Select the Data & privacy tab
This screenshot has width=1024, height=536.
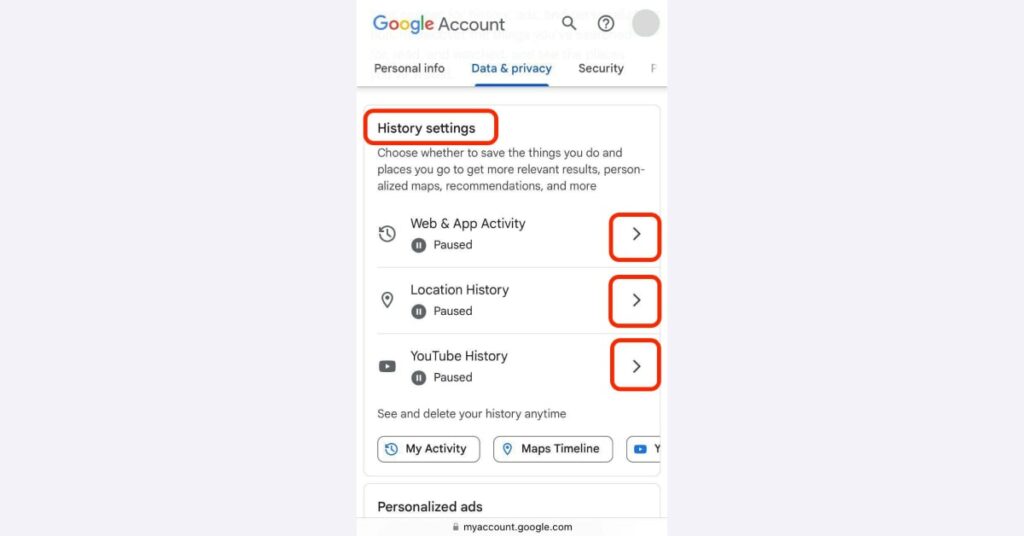click(511, 69)
